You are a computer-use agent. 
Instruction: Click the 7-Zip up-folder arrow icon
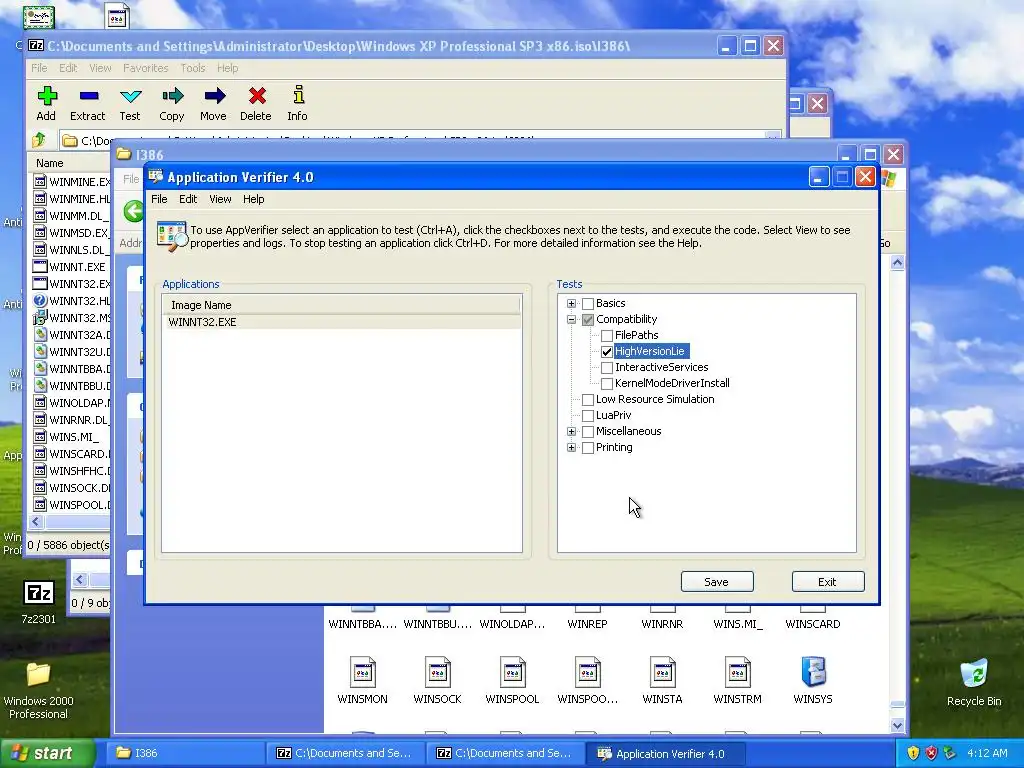click(x=39, y=140)
